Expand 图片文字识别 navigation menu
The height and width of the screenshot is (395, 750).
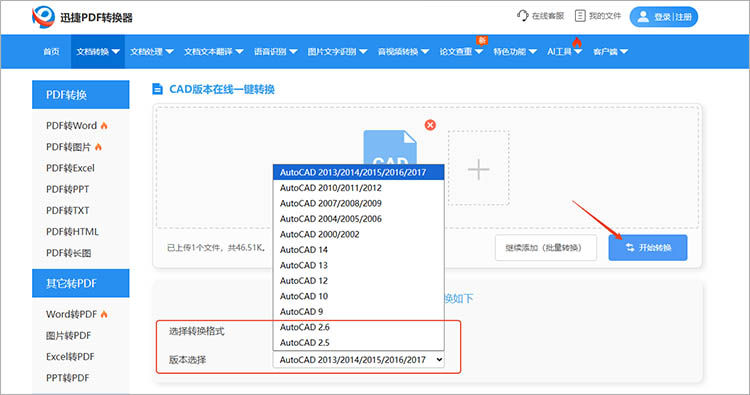[337, 52]
